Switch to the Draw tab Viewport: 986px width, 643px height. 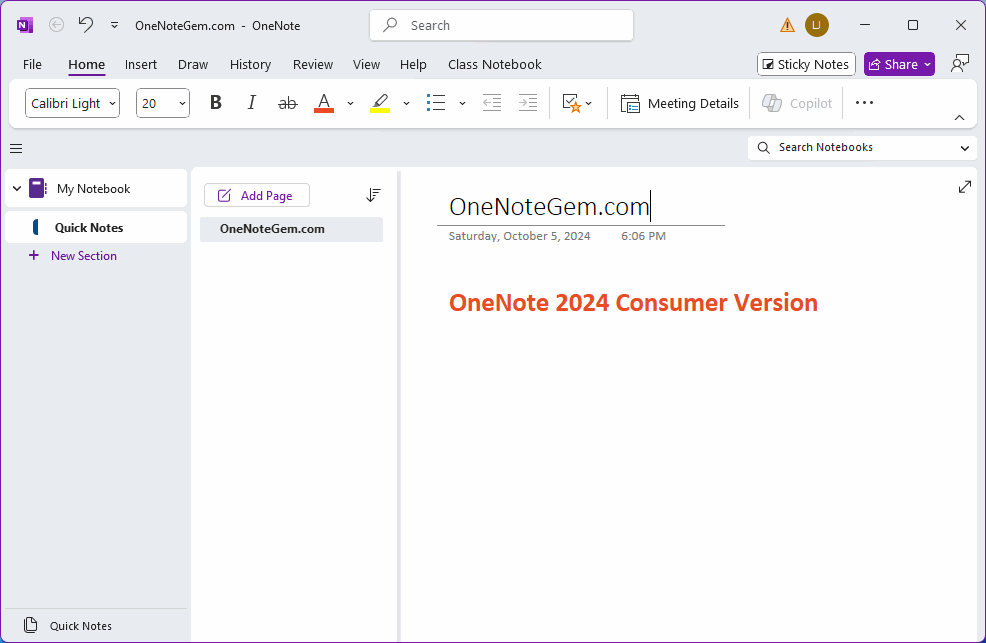193,64
